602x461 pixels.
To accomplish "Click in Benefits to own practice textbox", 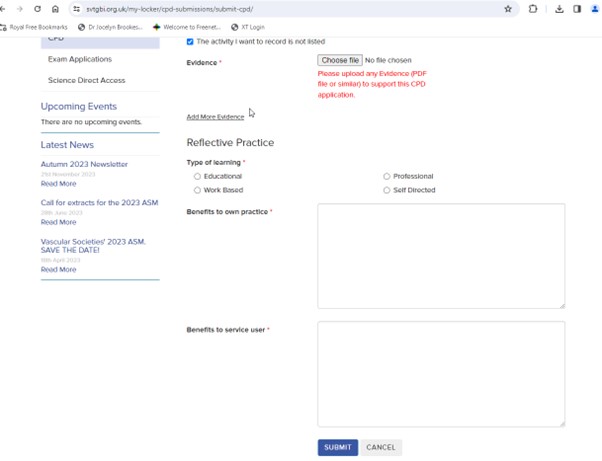I will 441,256.
